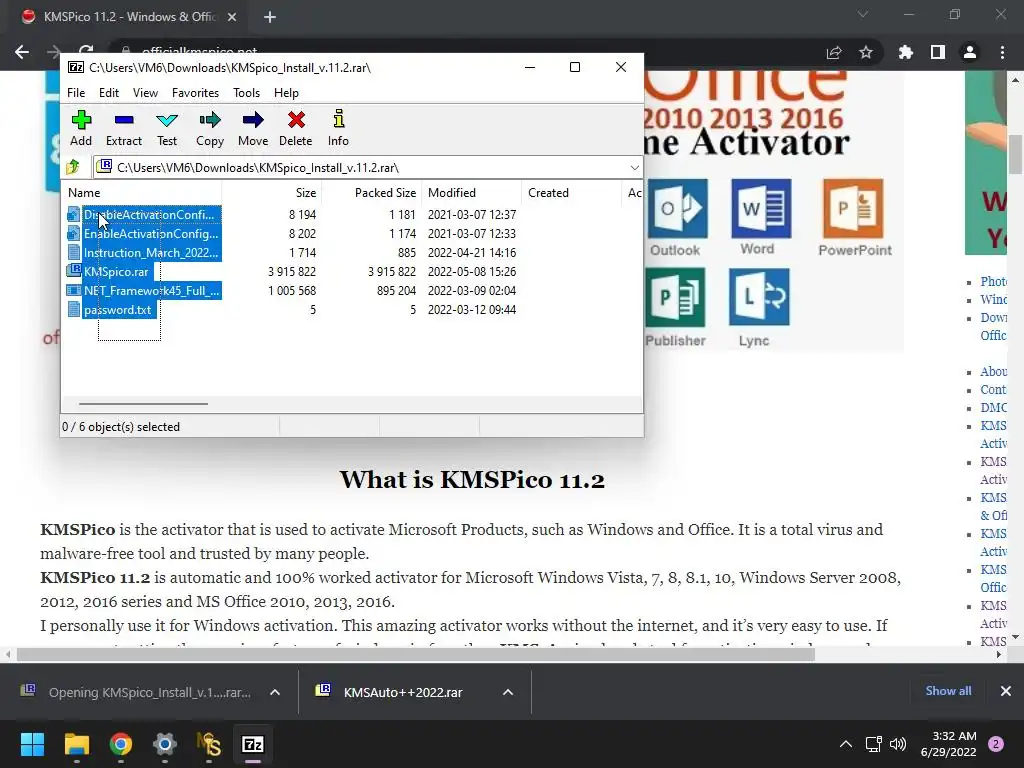Open Chrome's three-dot menu
The image size is (1024, 768).
pyautogui.click(x=1002, y=52)
